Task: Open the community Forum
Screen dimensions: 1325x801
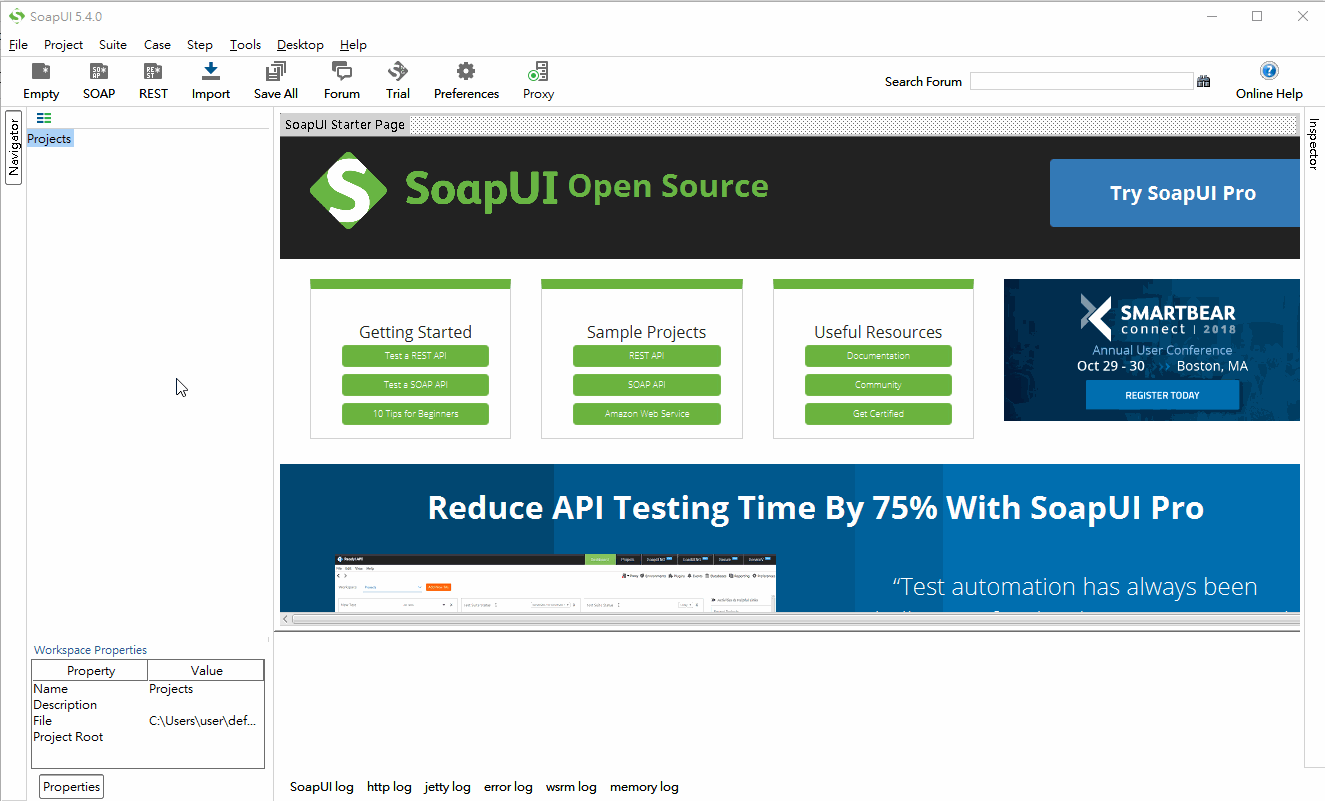Action: [x=341, y=80]
